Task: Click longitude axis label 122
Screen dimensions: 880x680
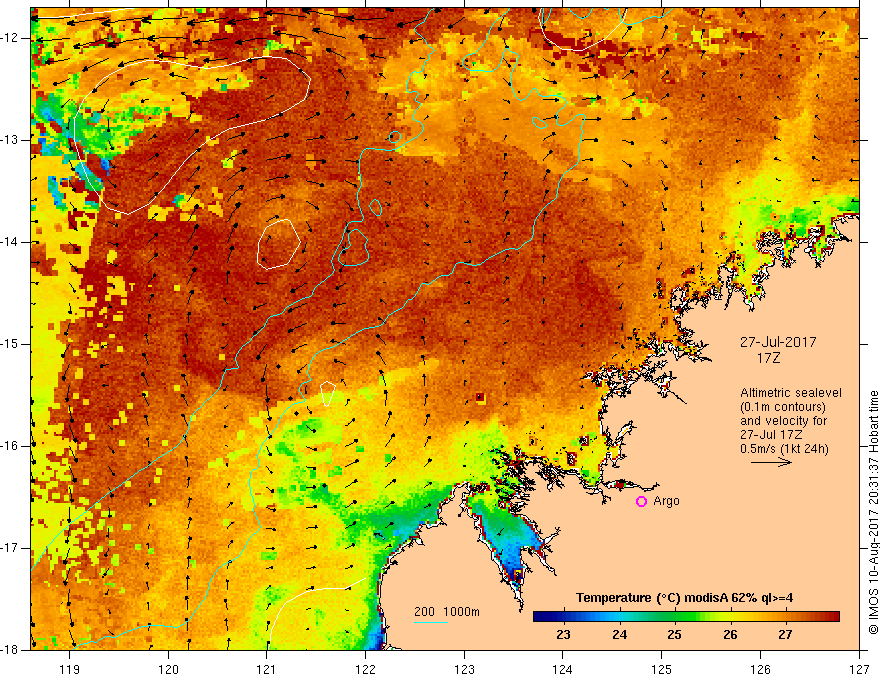Action: click(365, 669)
